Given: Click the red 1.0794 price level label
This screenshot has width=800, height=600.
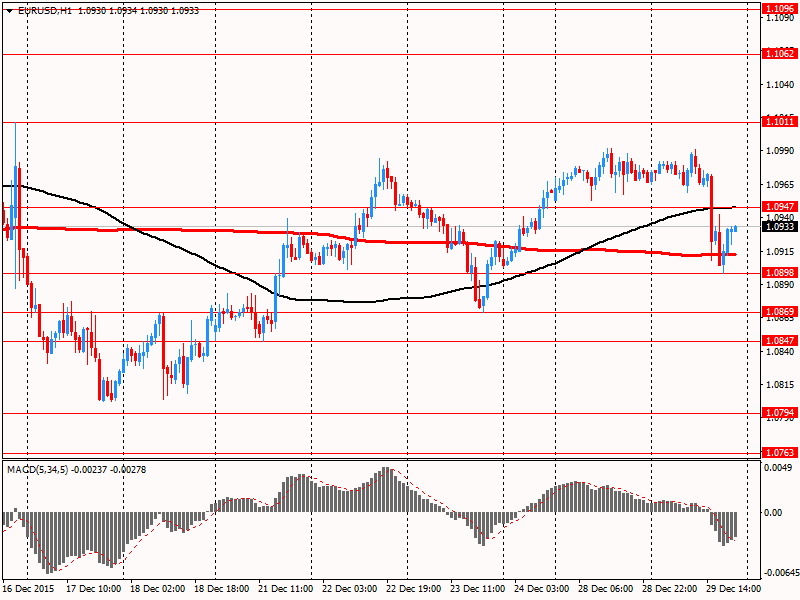Looking at the screenshot, I should click(x=780, y=412).
